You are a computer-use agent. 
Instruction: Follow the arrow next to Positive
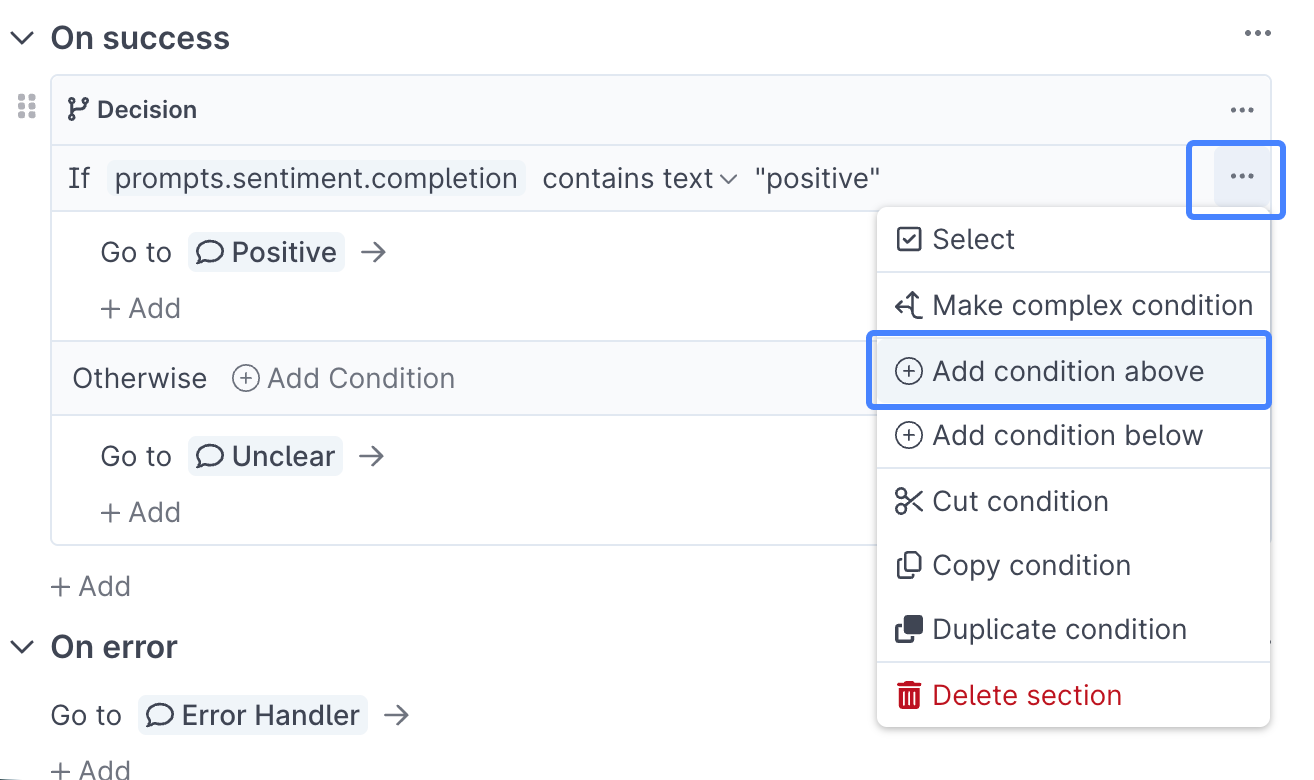(x=373, y=252)
